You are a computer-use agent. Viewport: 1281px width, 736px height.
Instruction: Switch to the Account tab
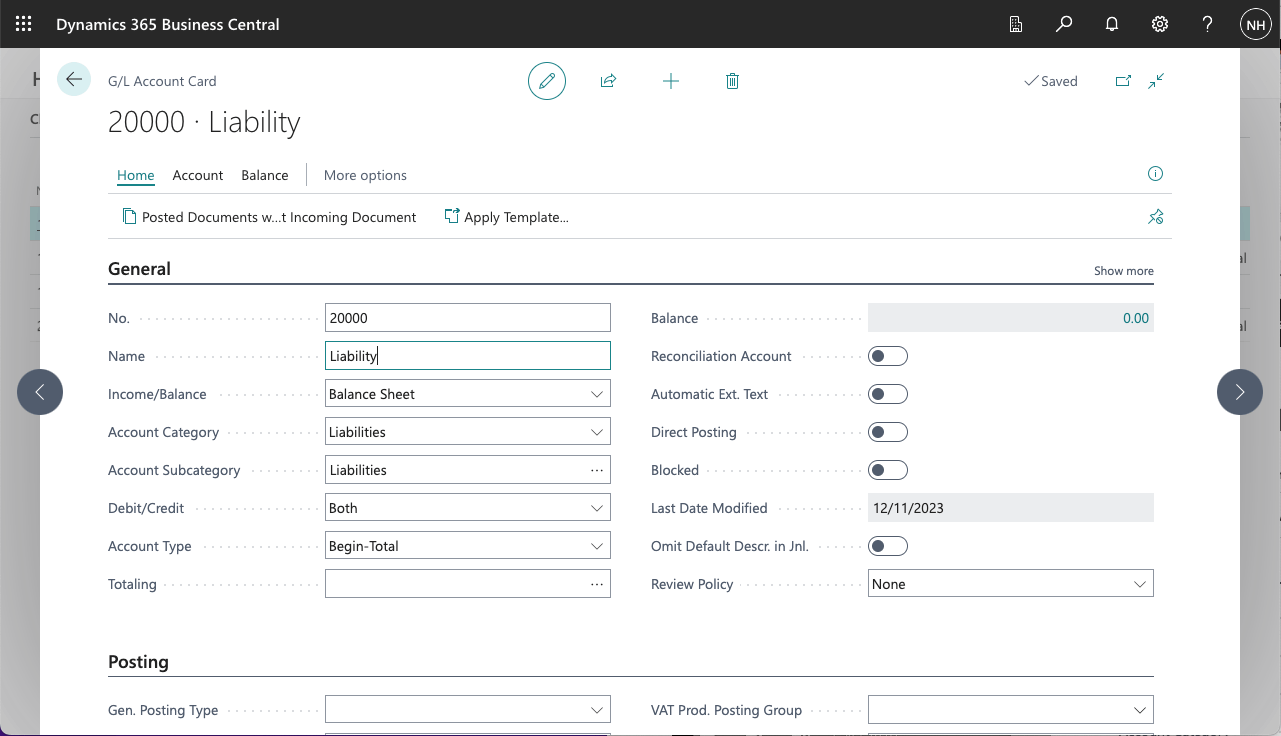(198, 175)
